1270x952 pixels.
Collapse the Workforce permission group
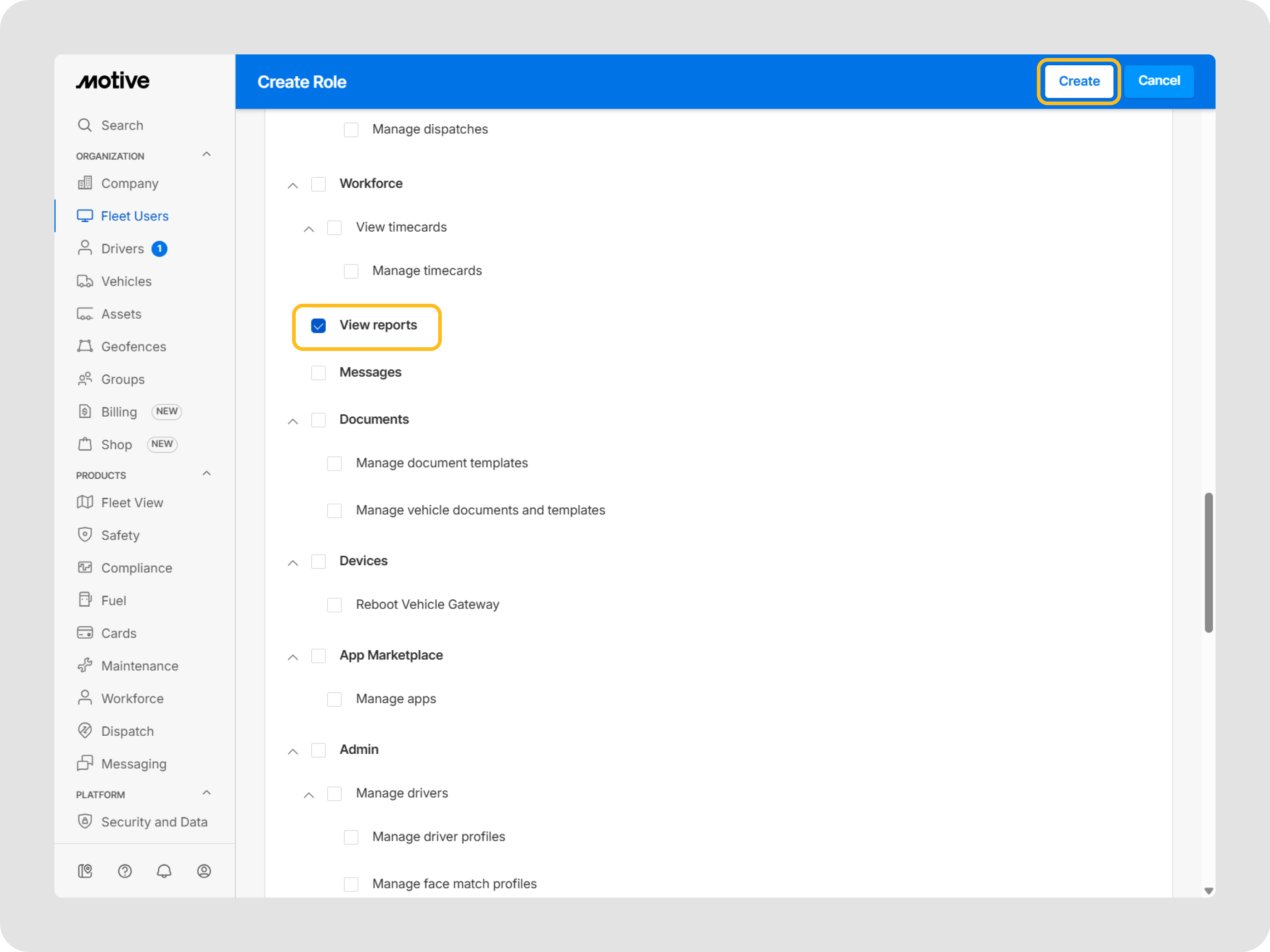pyautogui.click(x=293, y=185)
